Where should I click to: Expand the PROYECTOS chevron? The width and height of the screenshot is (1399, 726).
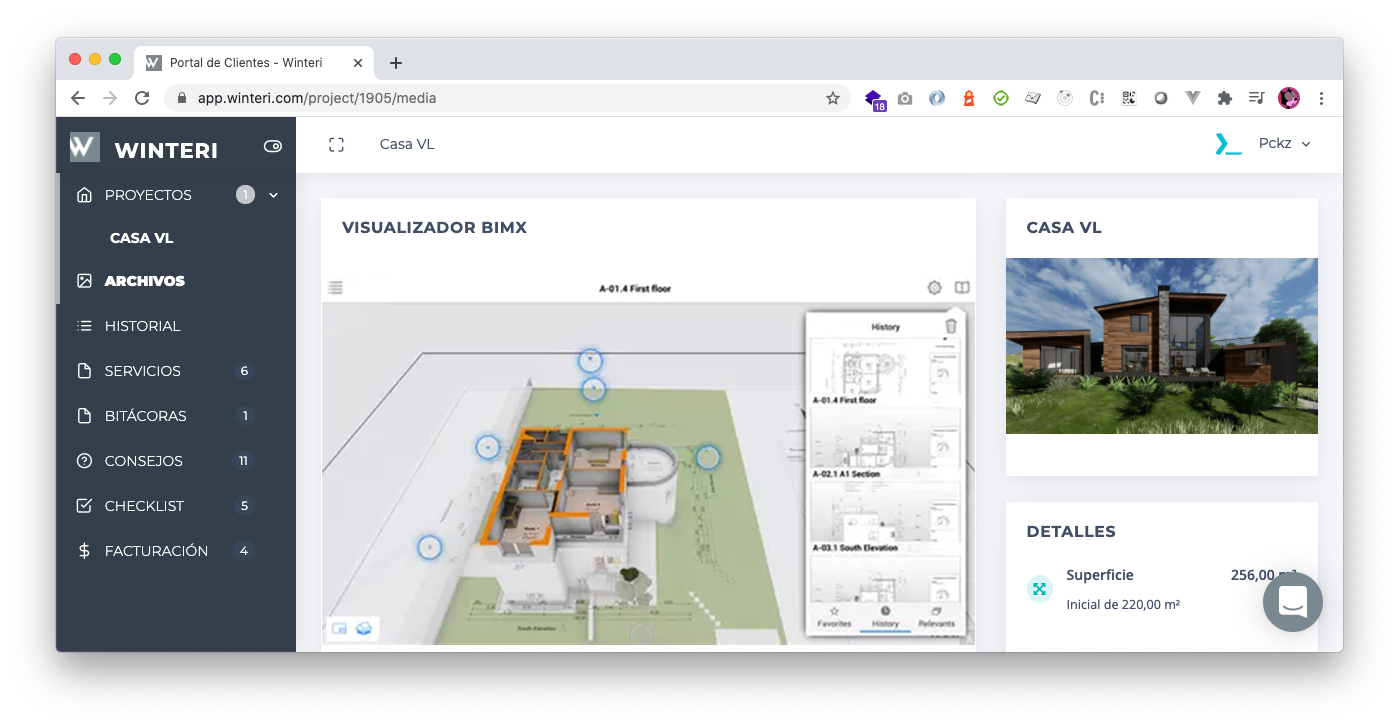coord(274,195)
